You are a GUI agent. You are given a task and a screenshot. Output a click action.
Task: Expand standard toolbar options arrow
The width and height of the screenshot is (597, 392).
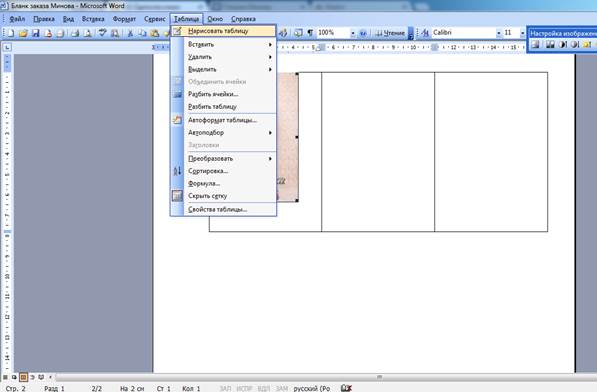click(x=411, y=33)
